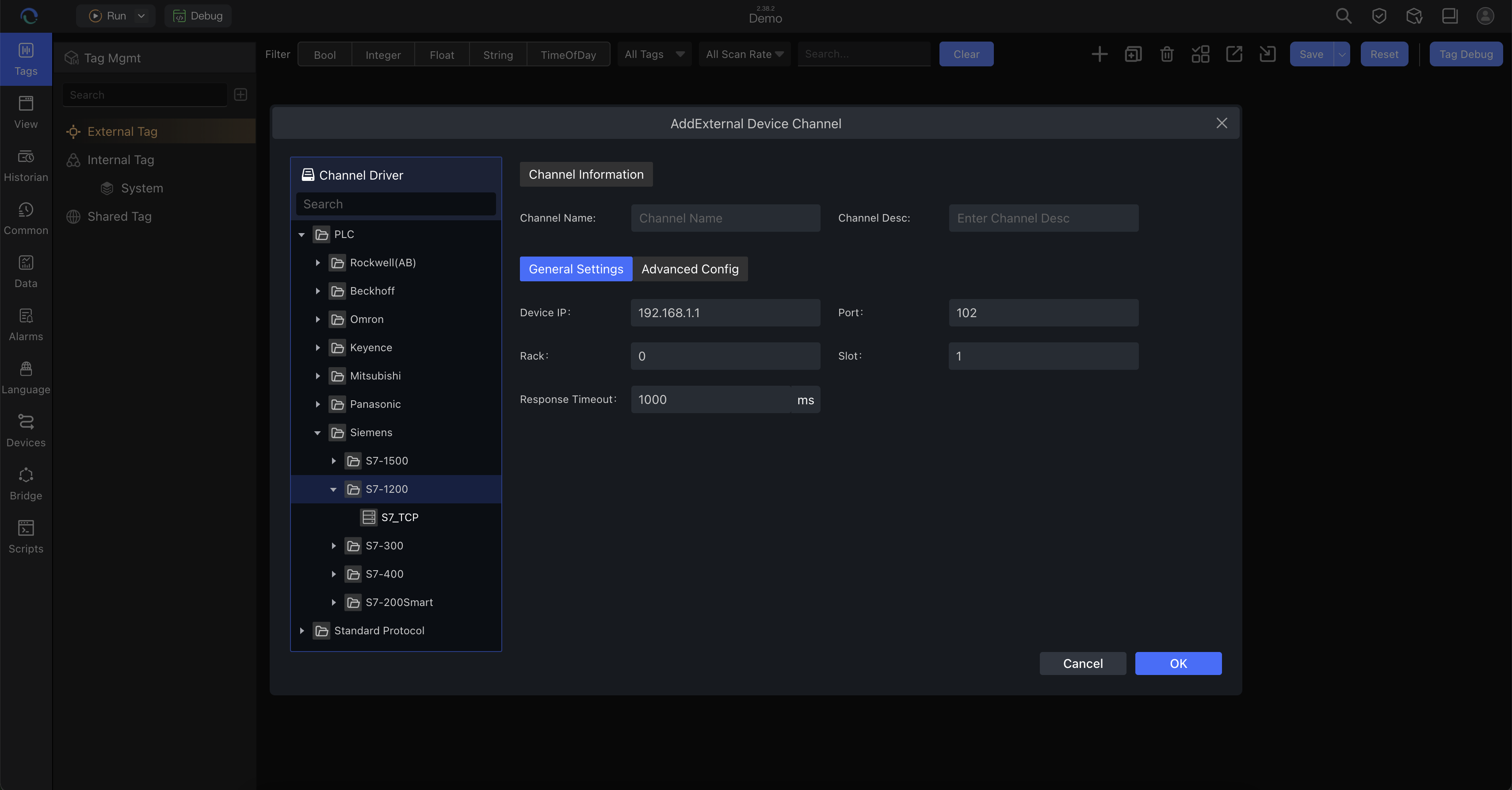Toggle the TimeOfDay filter button

click(x=568, y=54)
